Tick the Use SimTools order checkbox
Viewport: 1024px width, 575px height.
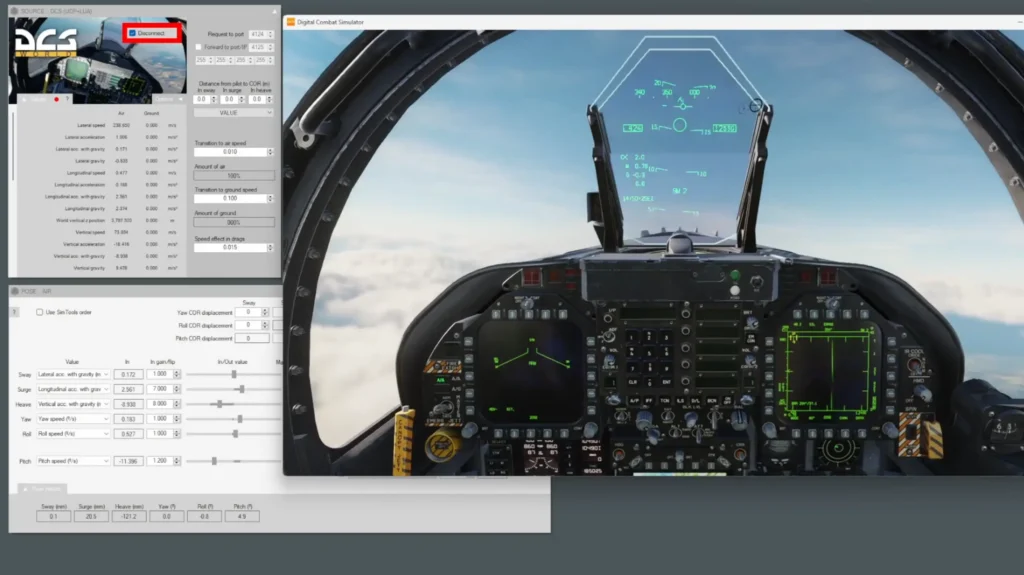coord(40,312)
